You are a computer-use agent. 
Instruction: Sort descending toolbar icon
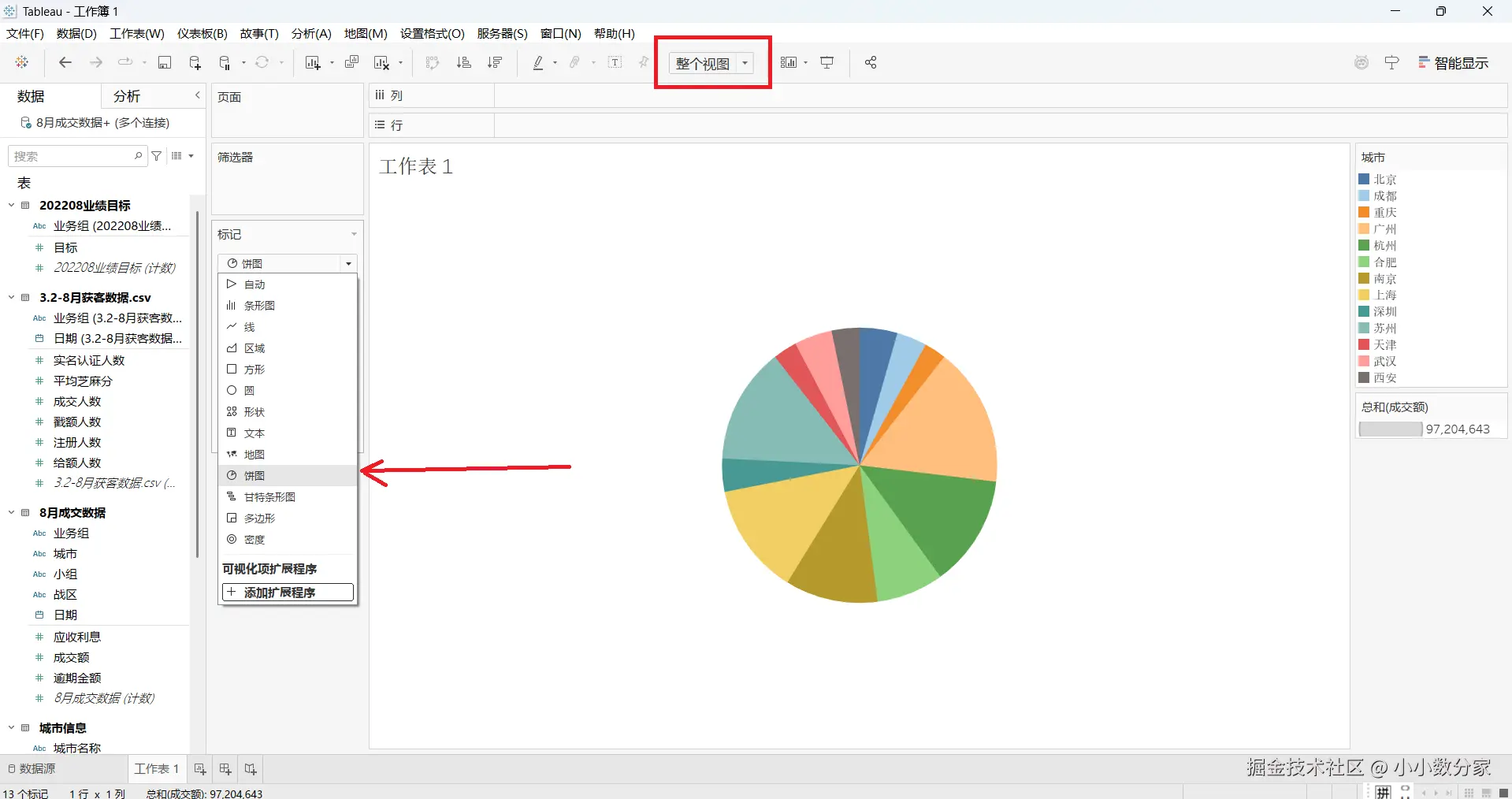point(495,62)
